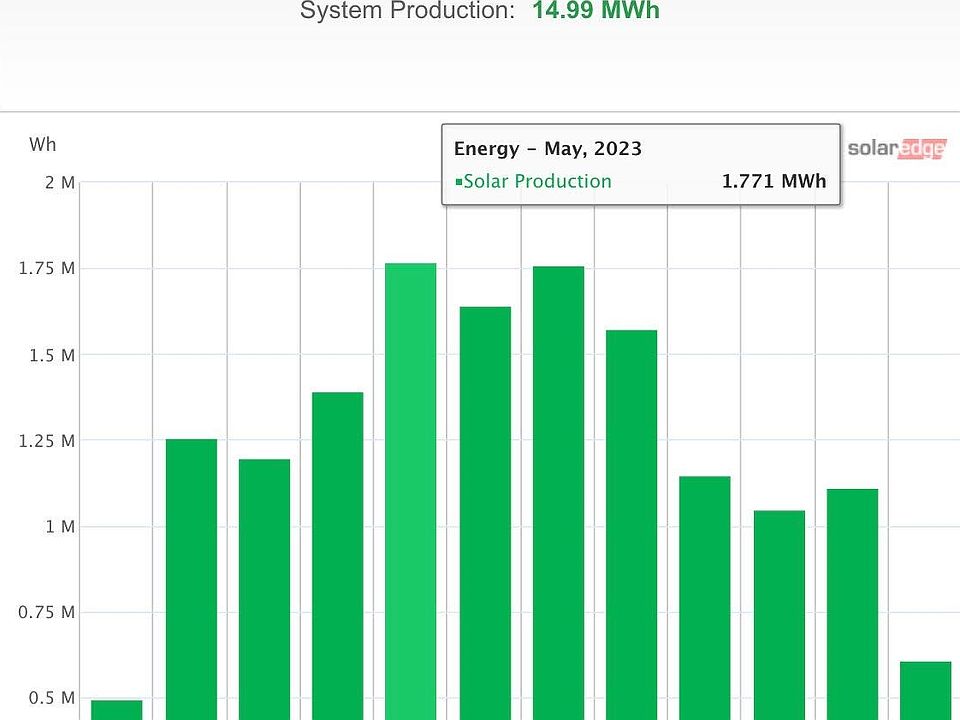Select the July production bar
Image resolution: width=960 pixels, height=720 pixels.
558,492
